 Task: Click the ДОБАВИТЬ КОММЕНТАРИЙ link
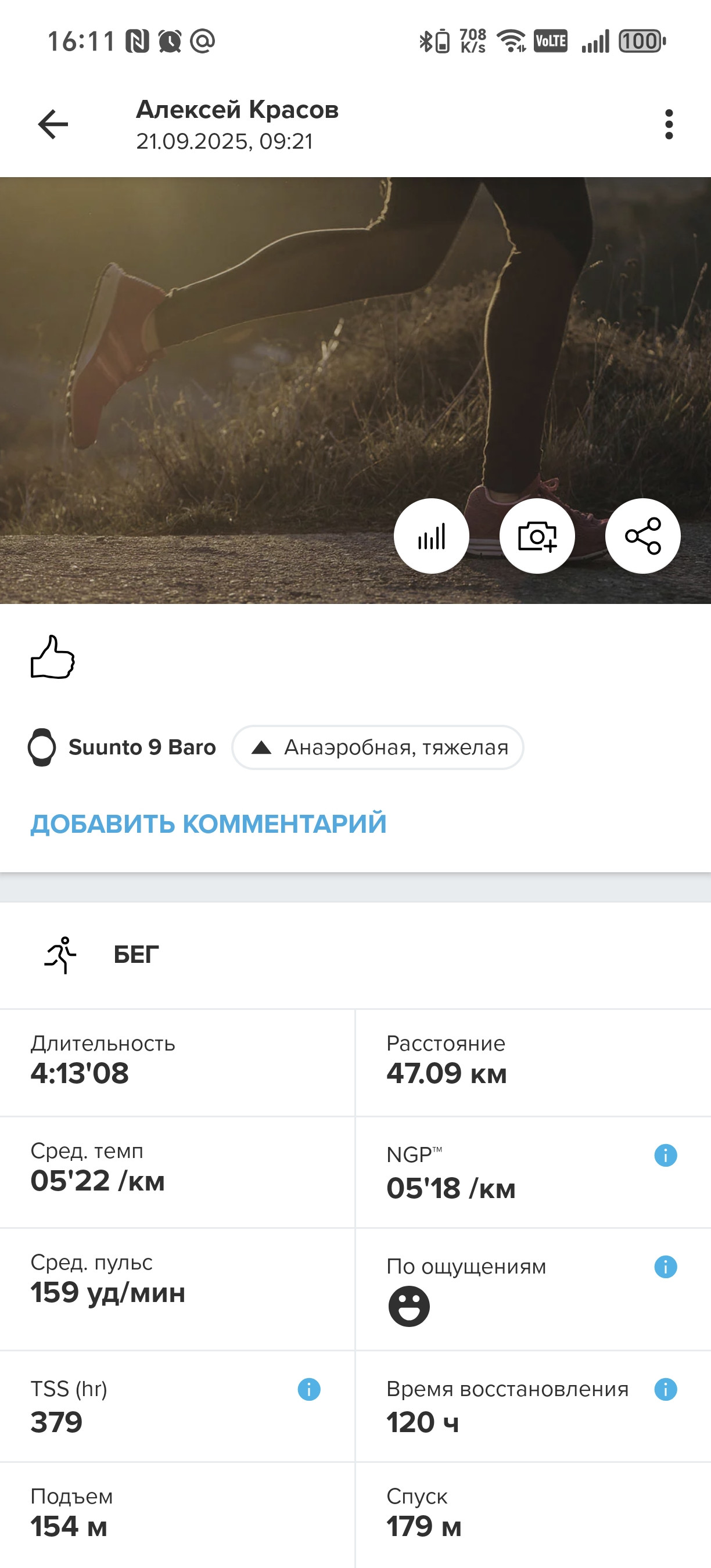[x=208, y=823]
